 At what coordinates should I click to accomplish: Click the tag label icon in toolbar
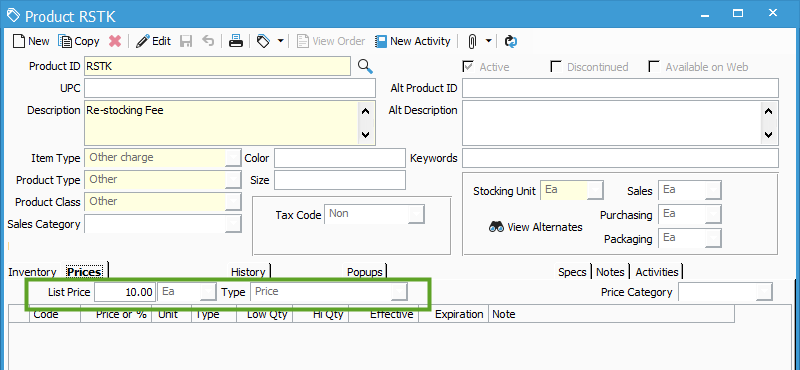point(263,41)
